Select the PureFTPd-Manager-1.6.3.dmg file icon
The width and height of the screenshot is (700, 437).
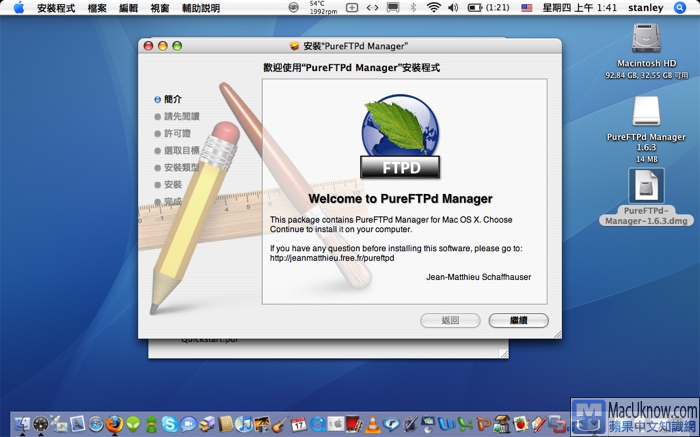[646, 186]
